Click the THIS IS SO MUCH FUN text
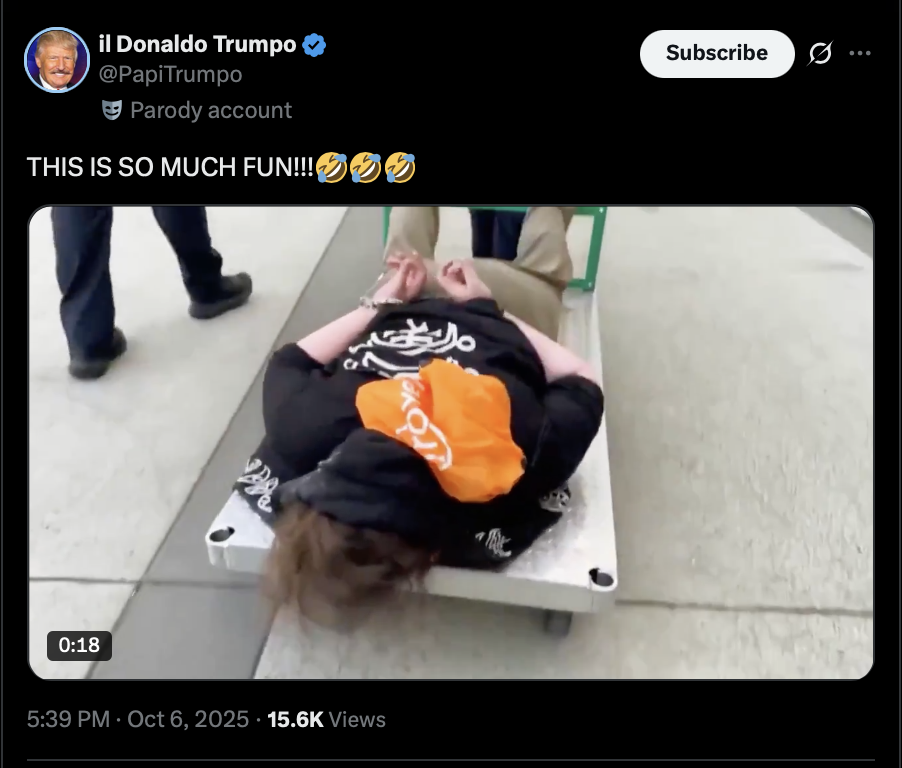 (x=170, y=167)
